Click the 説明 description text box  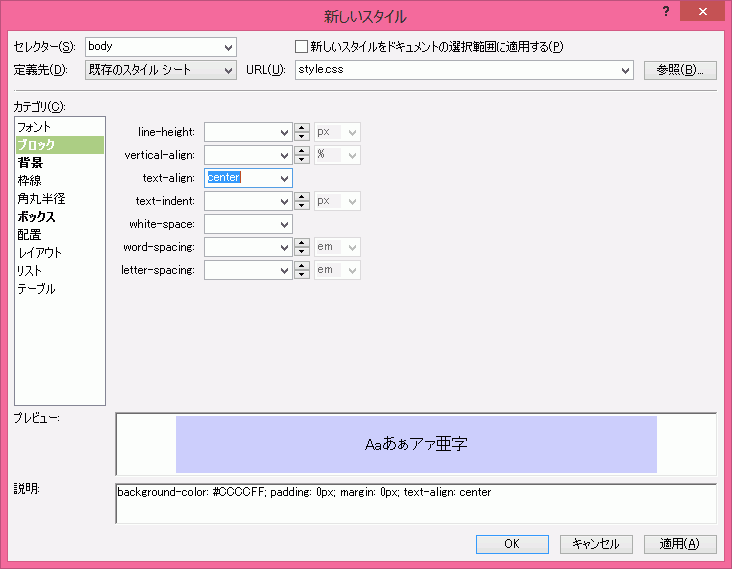point(416,504)
